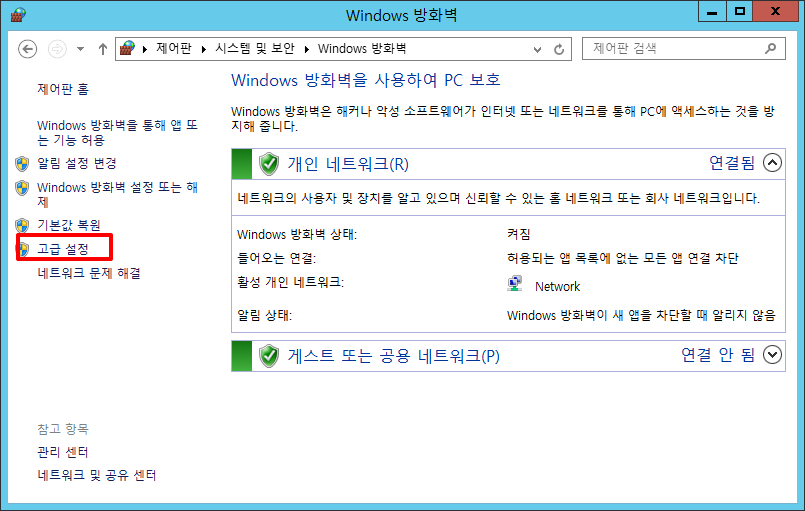The image size is (805, 511).
Task: Click the 연결됨 status text
Action: [x=732, y=163]
